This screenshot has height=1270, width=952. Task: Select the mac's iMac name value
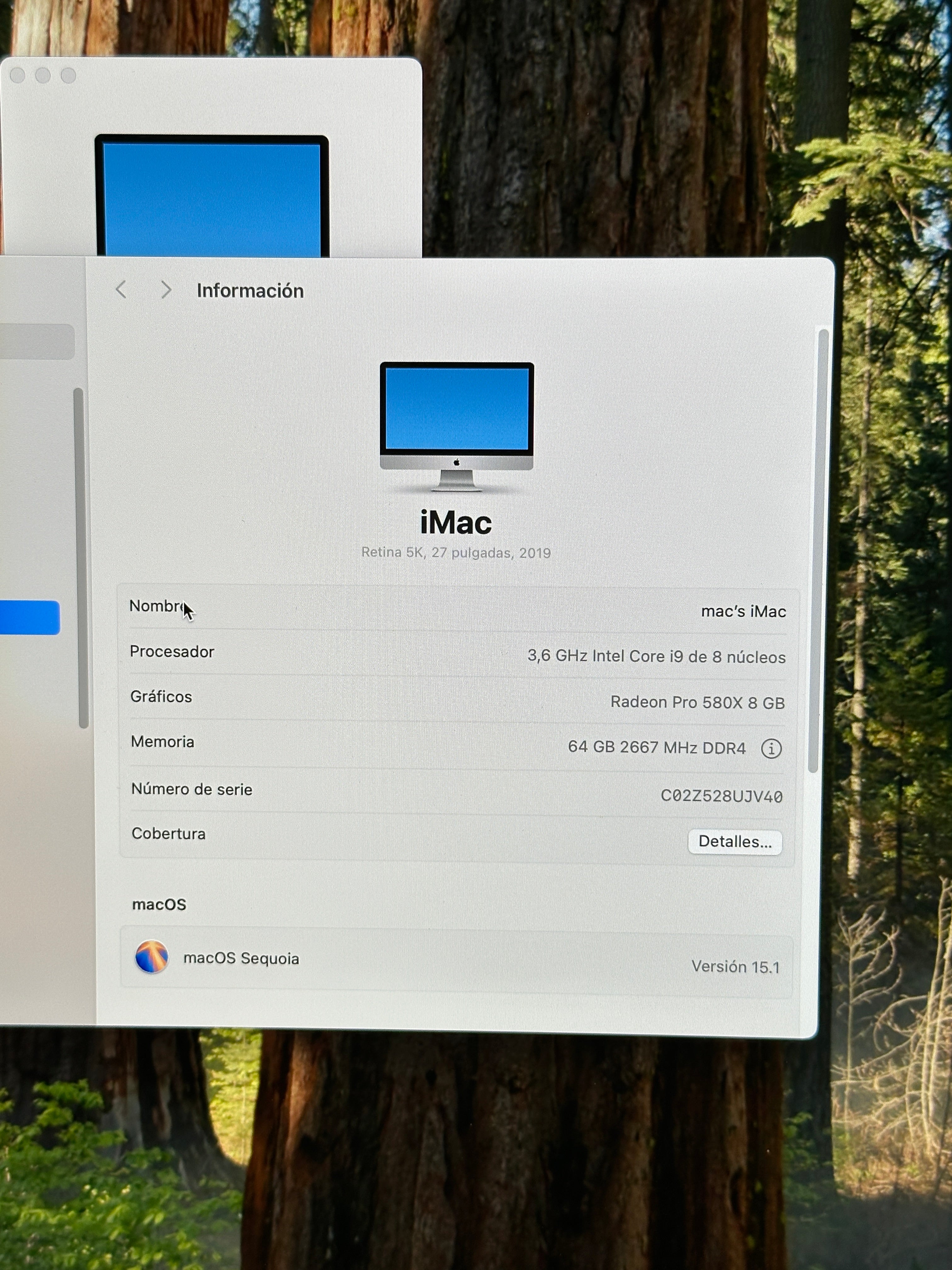(x=743, y=611)
